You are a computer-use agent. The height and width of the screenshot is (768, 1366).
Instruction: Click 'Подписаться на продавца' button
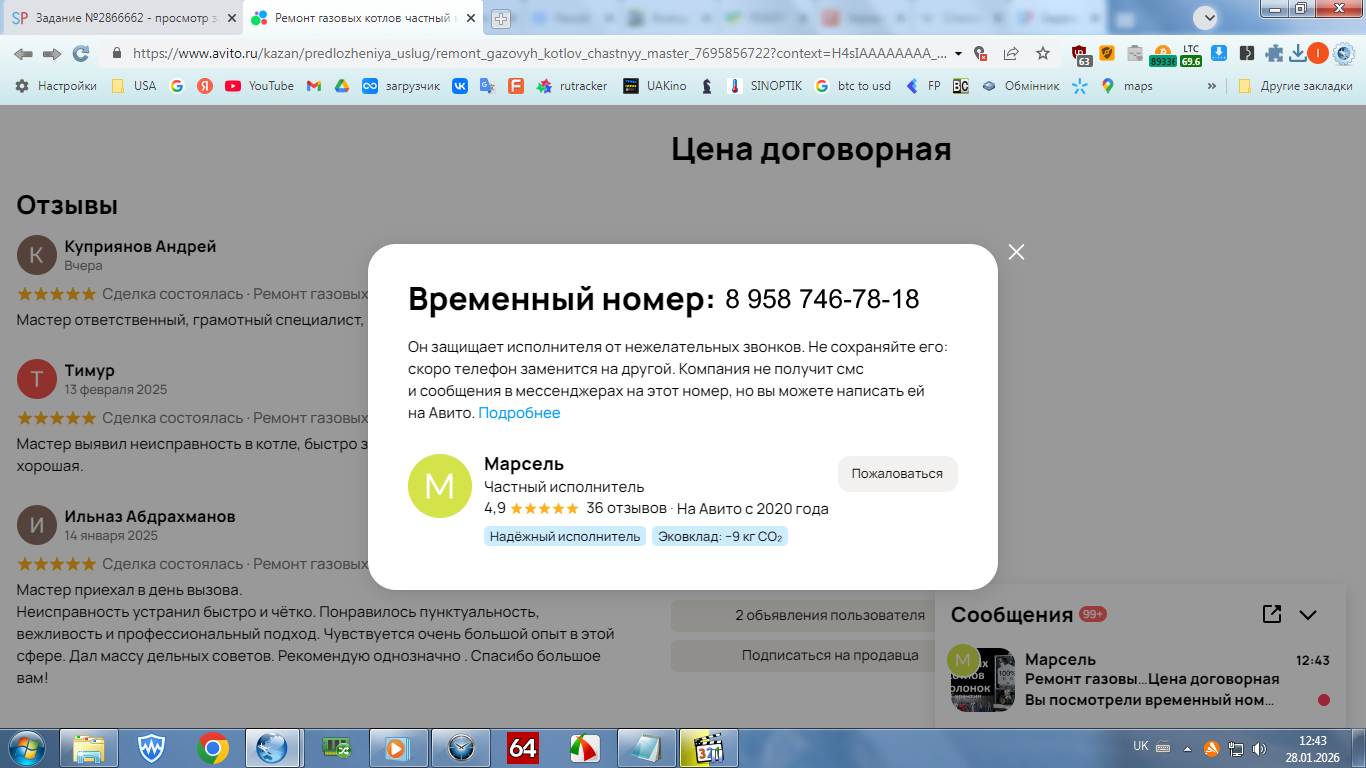pos(830,656)
